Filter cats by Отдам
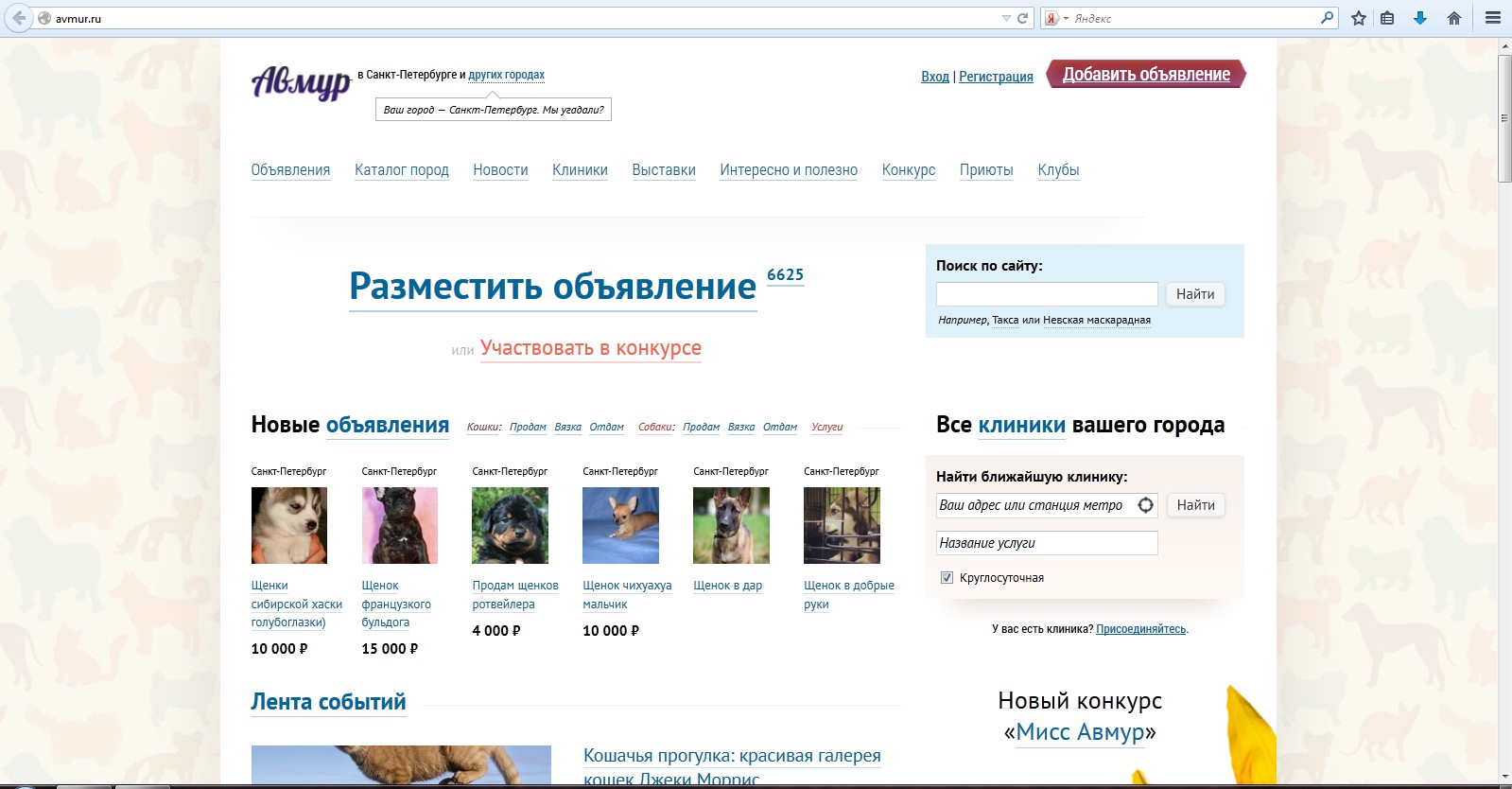The height and width of the screenshot is (789, 1512). pos(606,427)
